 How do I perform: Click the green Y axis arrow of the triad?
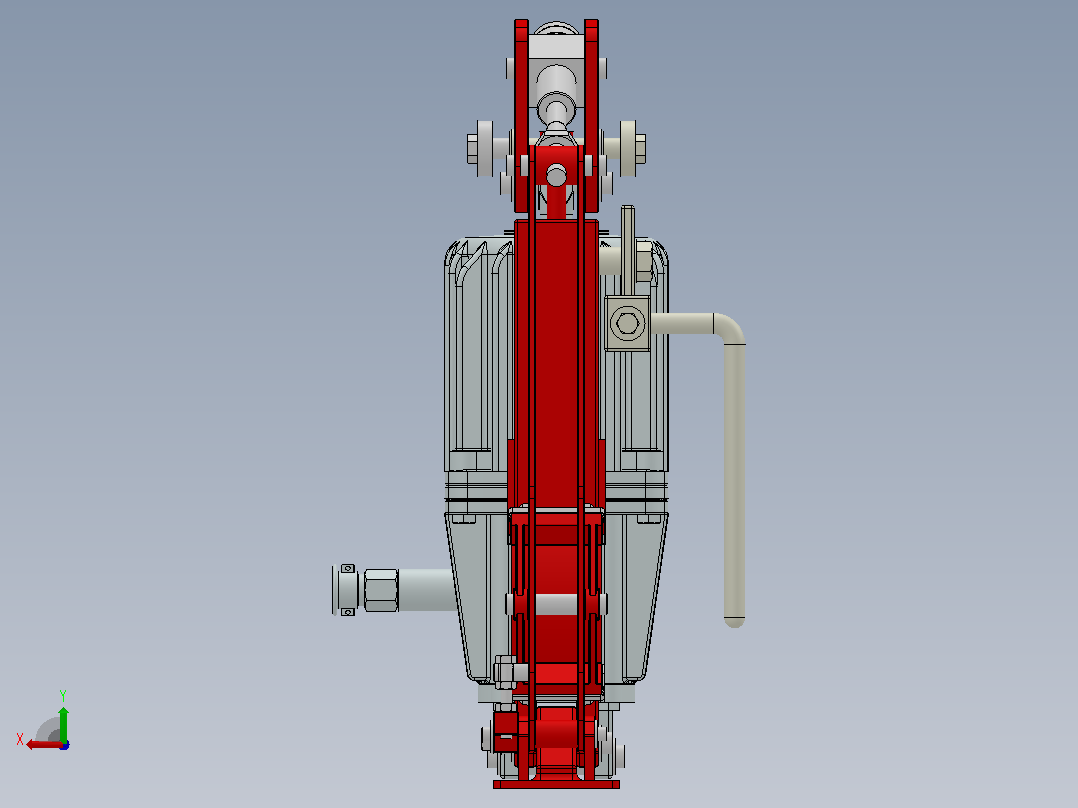pyautogui.click(x=63, y=725)
